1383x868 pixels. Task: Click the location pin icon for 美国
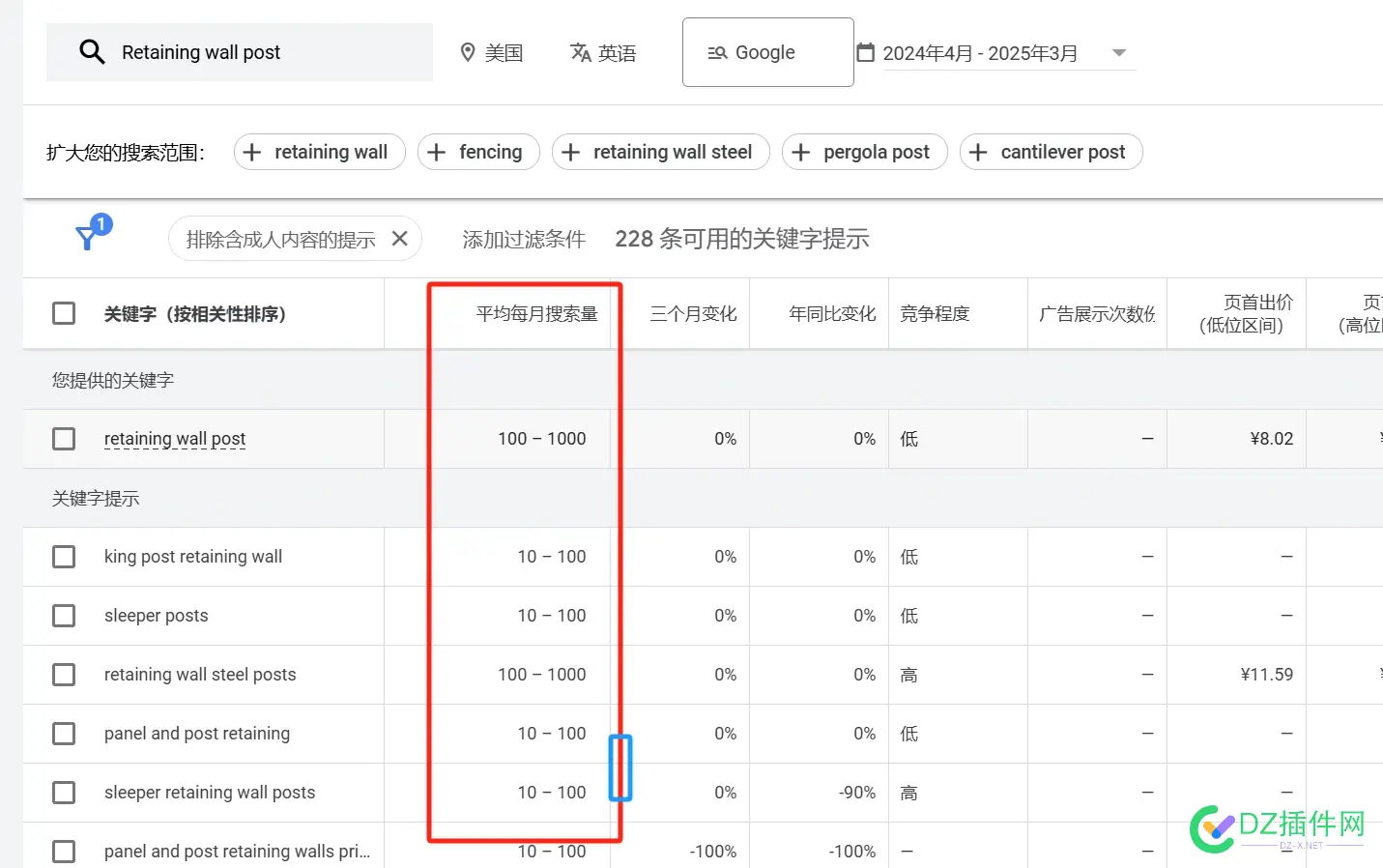[x=468, y=52]
